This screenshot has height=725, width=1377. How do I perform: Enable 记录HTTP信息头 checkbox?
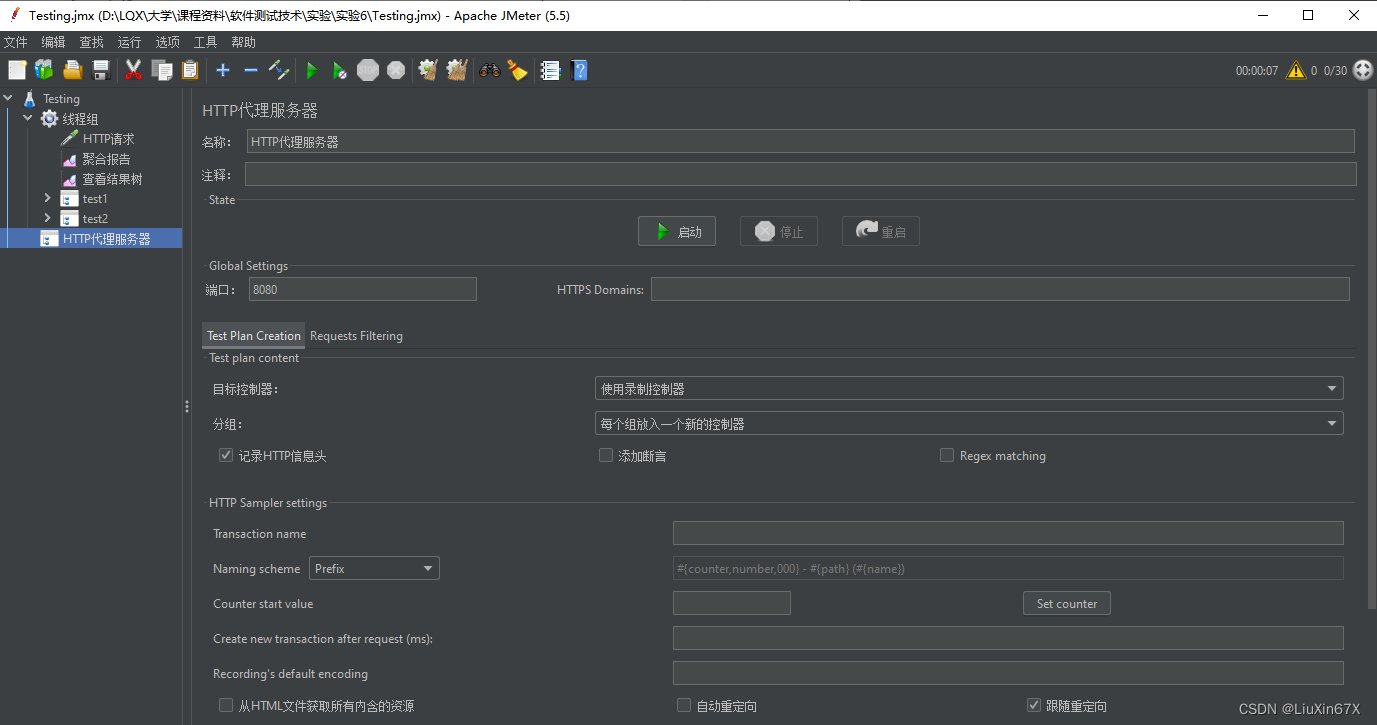[225, 455]
